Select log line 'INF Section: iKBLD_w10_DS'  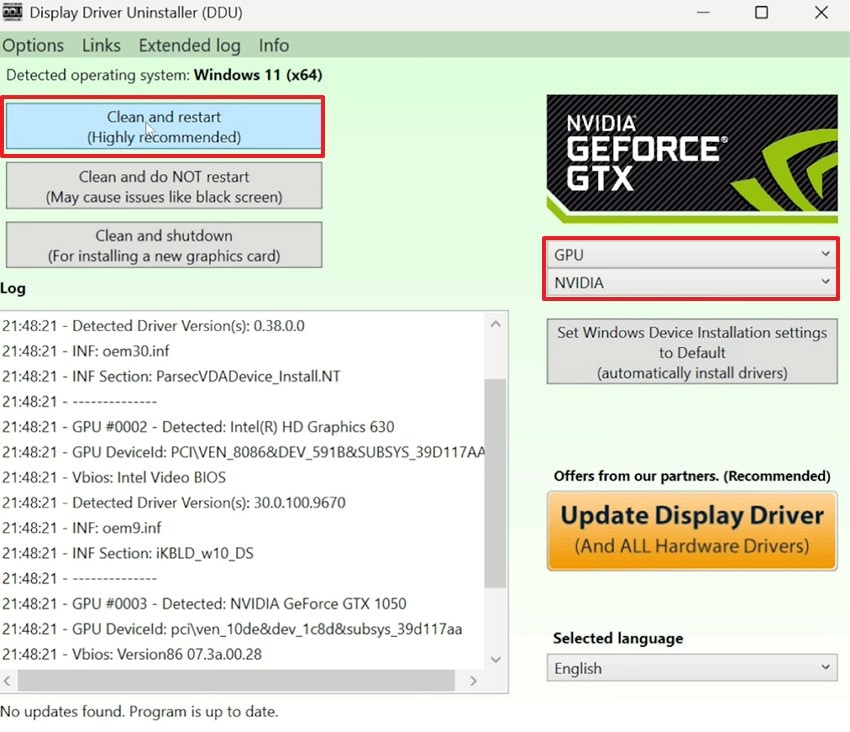pos(128,553)
